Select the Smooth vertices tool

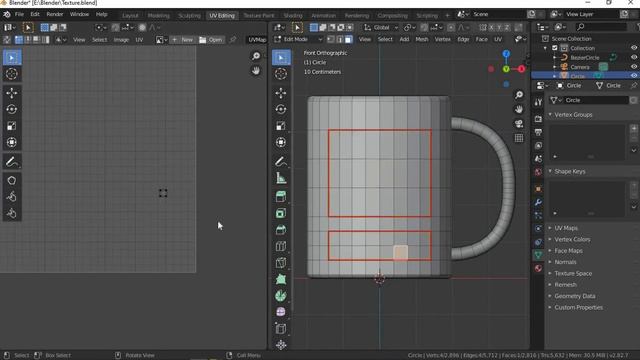pos(281,312)
